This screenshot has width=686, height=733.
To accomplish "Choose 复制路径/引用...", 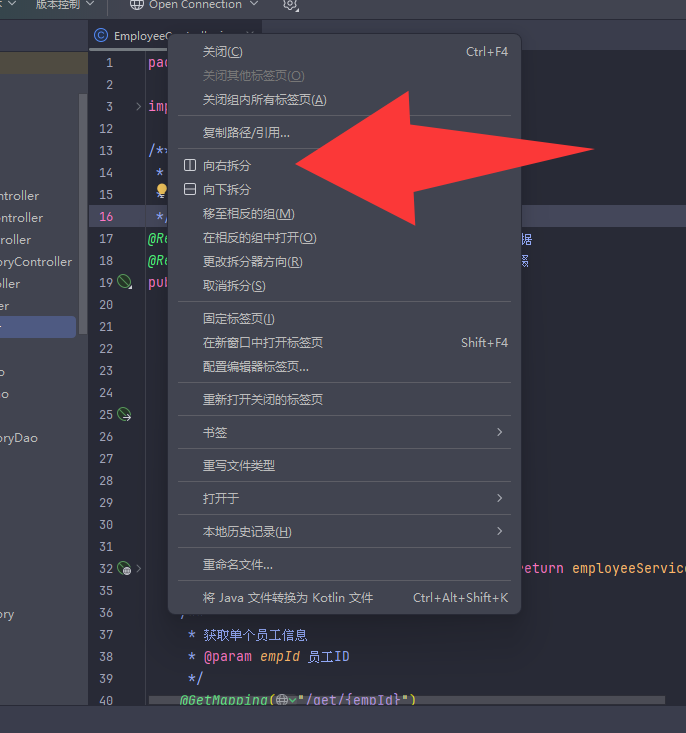I will [344, 133].
